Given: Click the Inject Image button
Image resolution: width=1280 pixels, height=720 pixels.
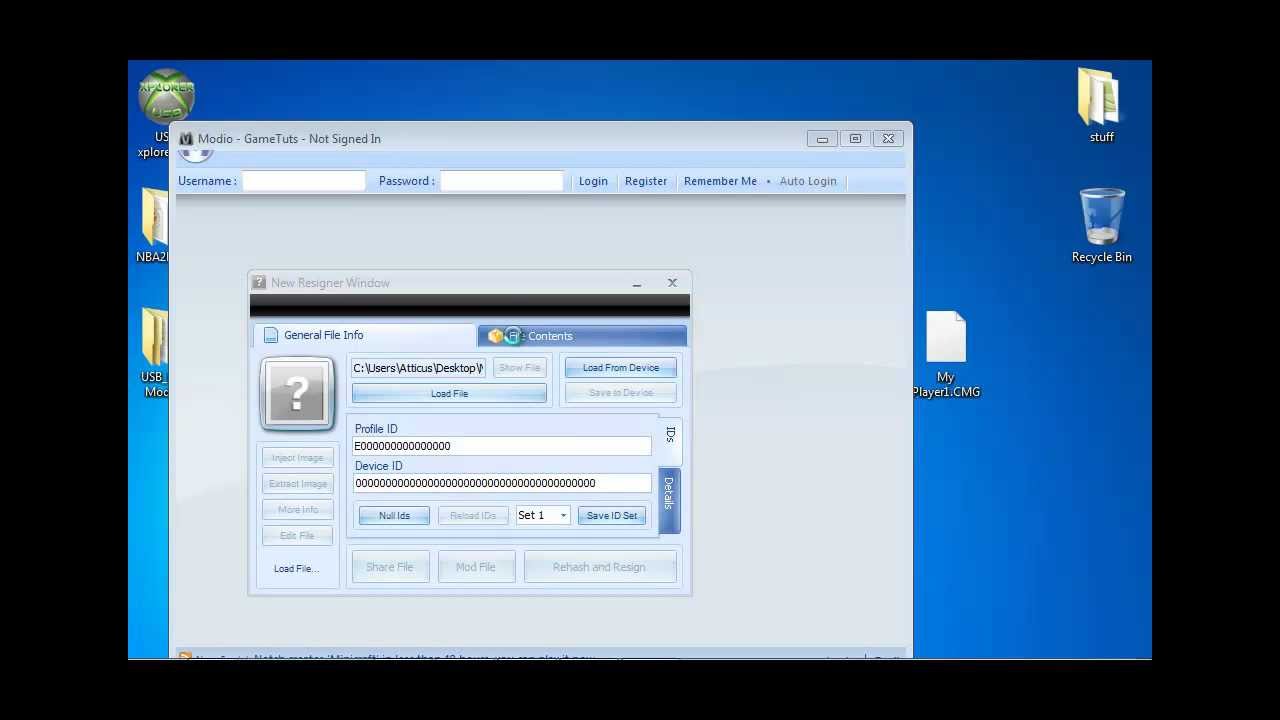Looking at the screenshot, I should [x=297, y=458].
